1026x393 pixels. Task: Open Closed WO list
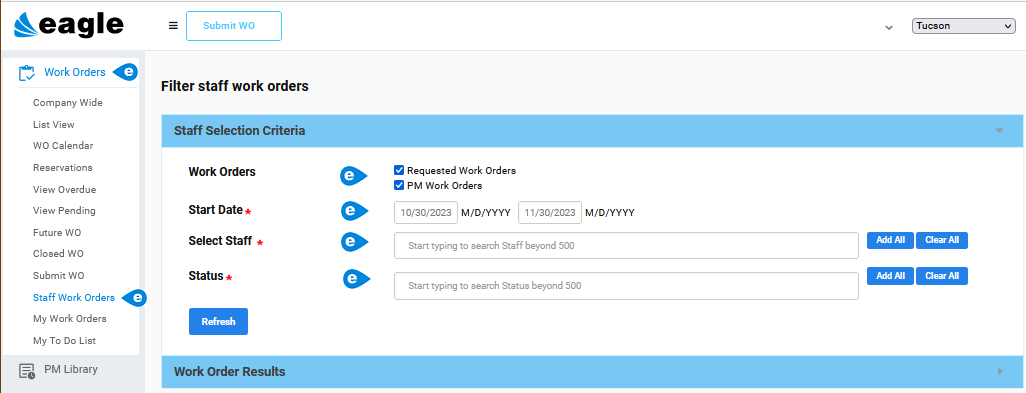click(58, 254)
